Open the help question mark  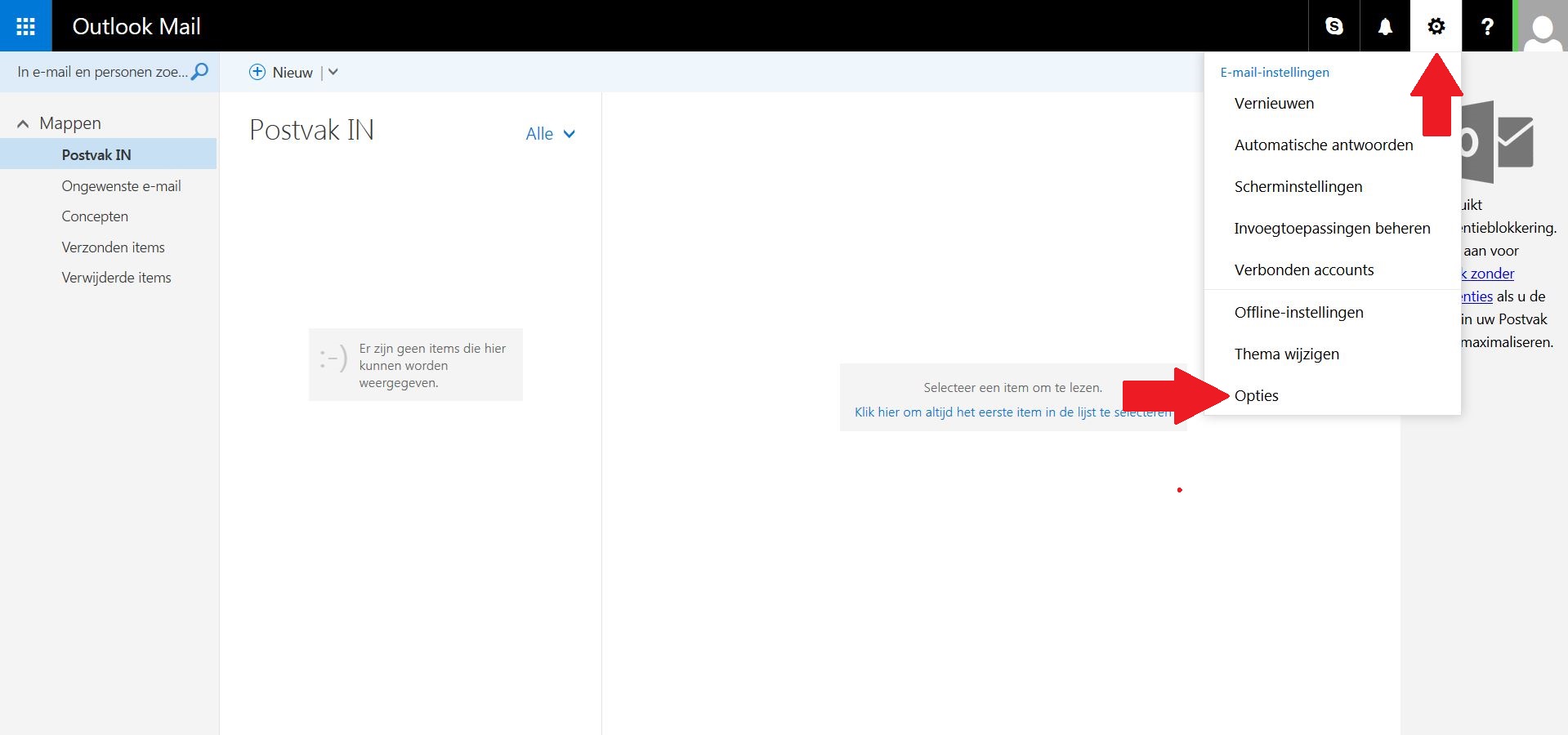point(1487,26)
